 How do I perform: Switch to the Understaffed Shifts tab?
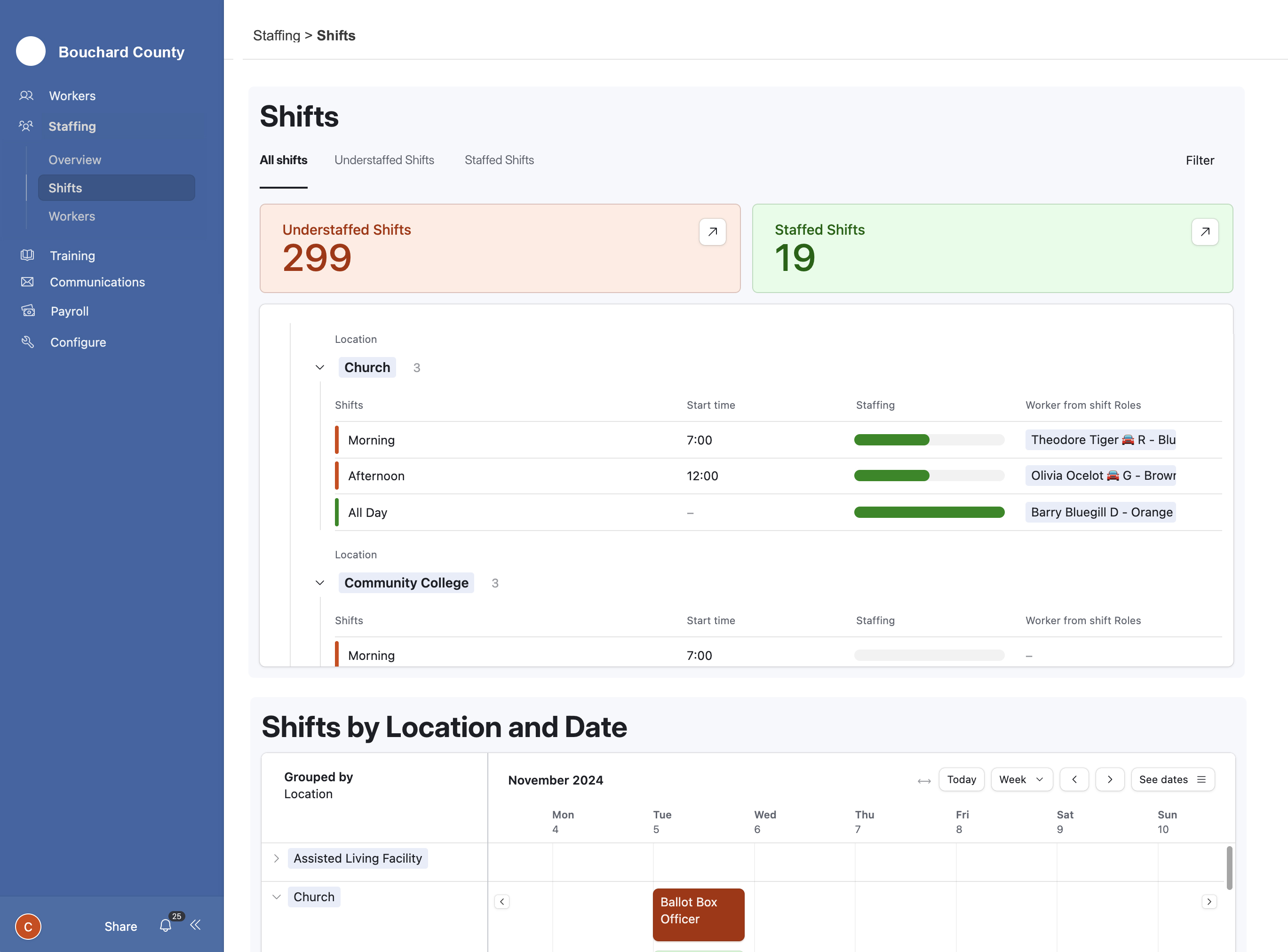[x=384, y=160]
